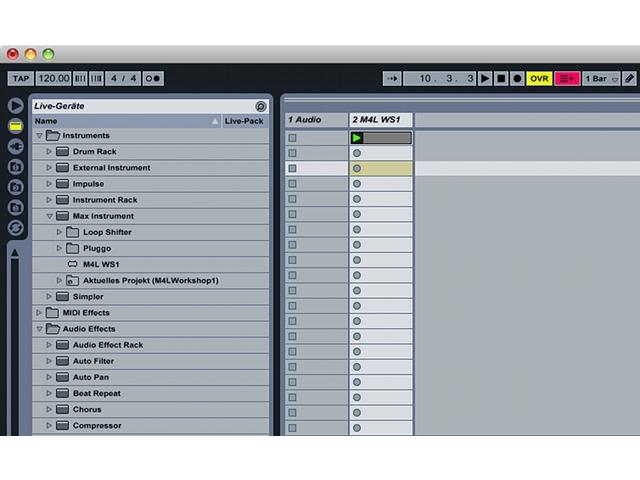The height and width of the screenshot is (480, 640).
Task: Open the 1 Bar quantization dropdown
Action: [x=601, y=78]
